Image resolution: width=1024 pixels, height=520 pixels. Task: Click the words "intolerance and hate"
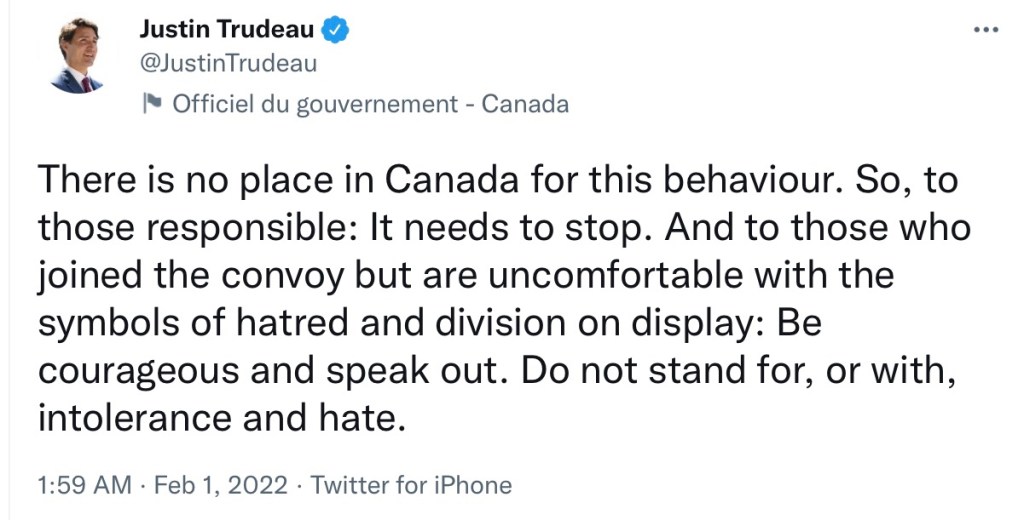[222, 416]
